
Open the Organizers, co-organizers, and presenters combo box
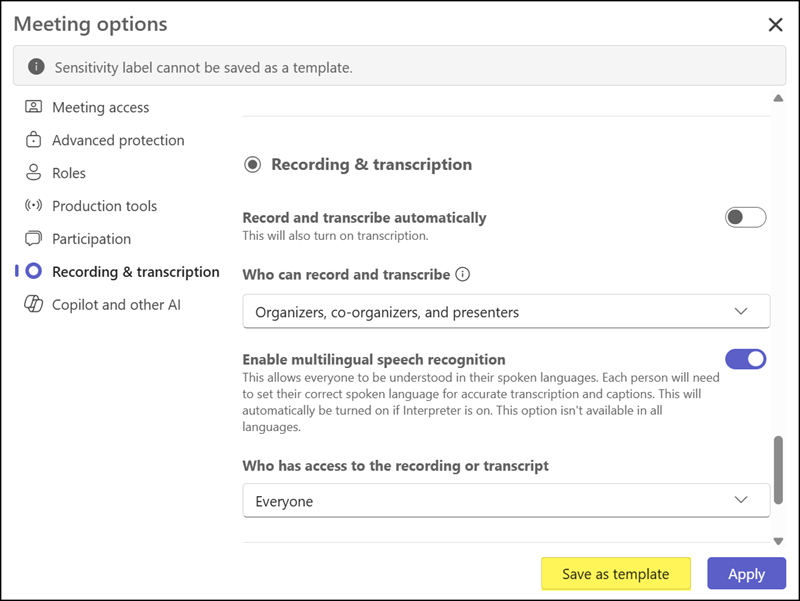pos(506,311)
